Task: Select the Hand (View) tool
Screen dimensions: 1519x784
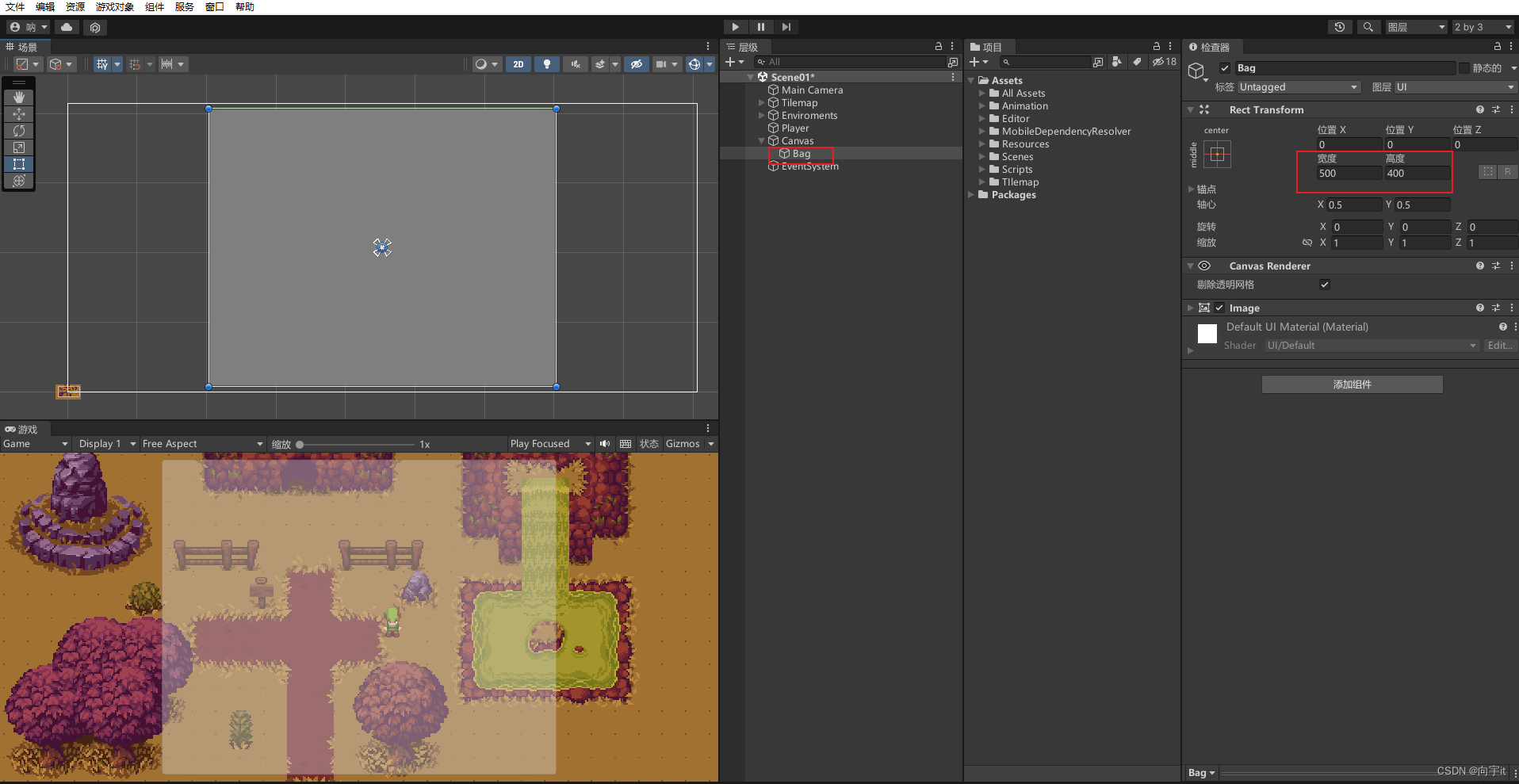Action: pyautogui.click(x=19, y=98)
